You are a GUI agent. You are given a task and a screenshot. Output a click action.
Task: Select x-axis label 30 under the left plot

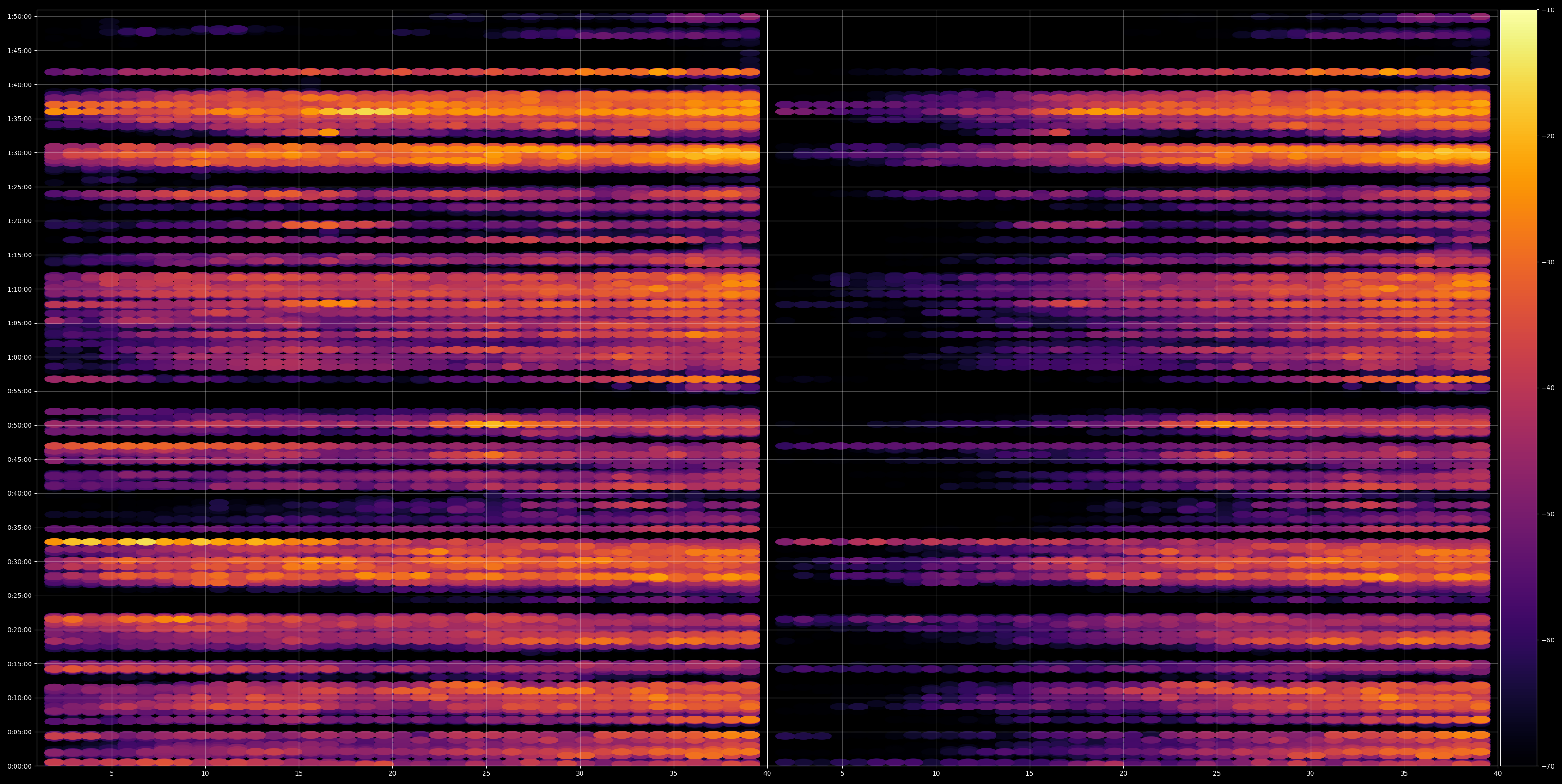click(580, 774)
